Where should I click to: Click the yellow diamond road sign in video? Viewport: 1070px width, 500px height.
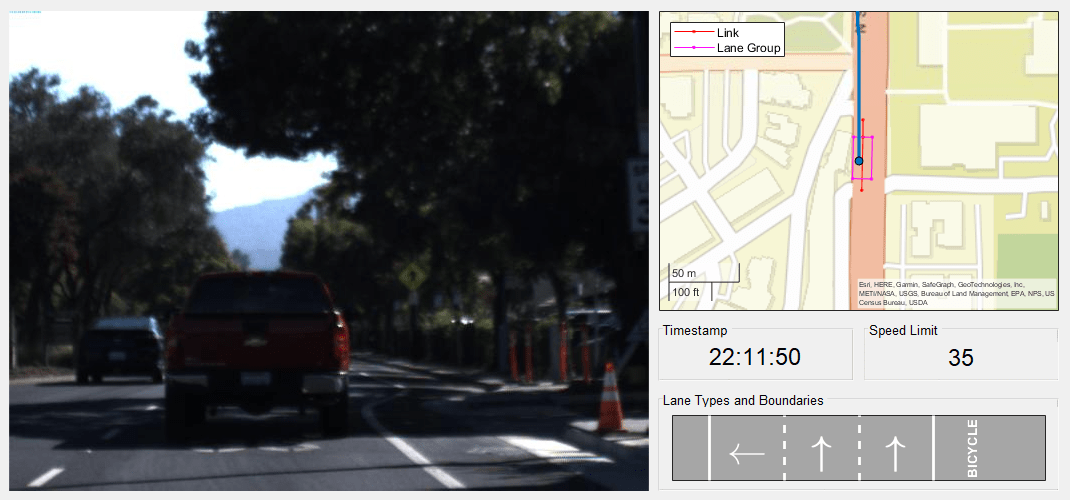tap(413, 276)
